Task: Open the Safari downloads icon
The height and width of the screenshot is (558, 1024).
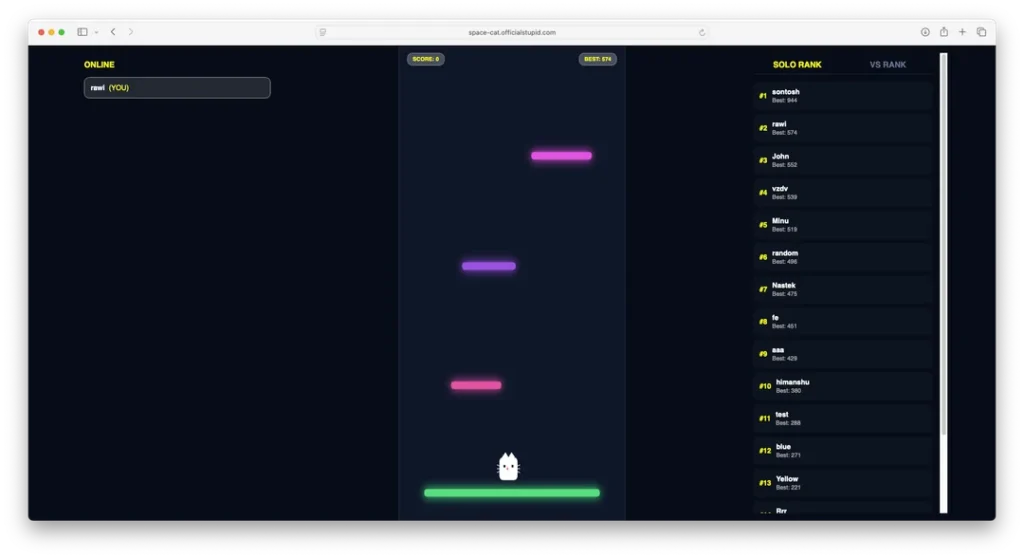Action: [925, 32]
